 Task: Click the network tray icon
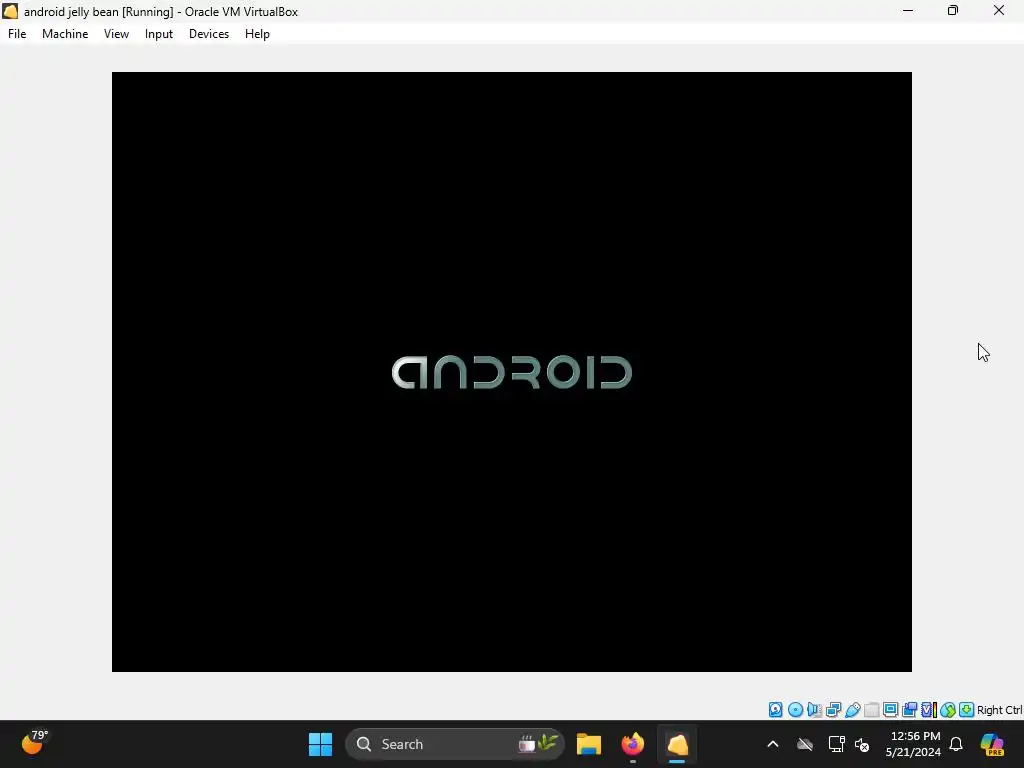(x=836, y=744)
